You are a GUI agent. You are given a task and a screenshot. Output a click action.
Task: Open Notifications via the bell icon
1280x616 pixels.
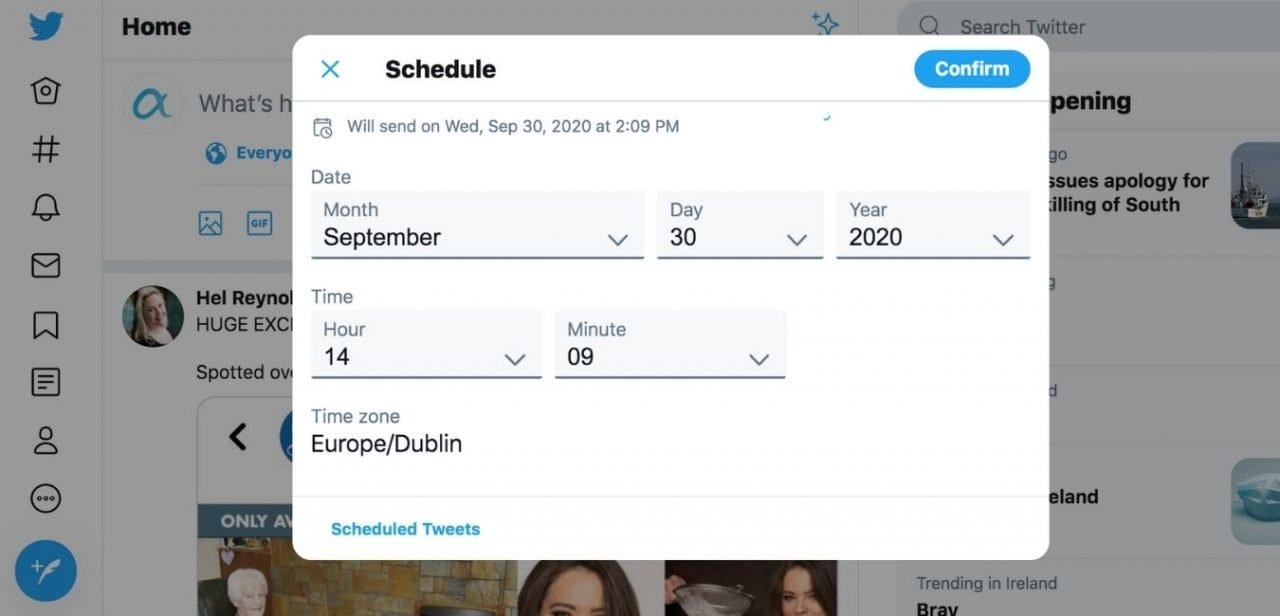(x=45, y=207)
